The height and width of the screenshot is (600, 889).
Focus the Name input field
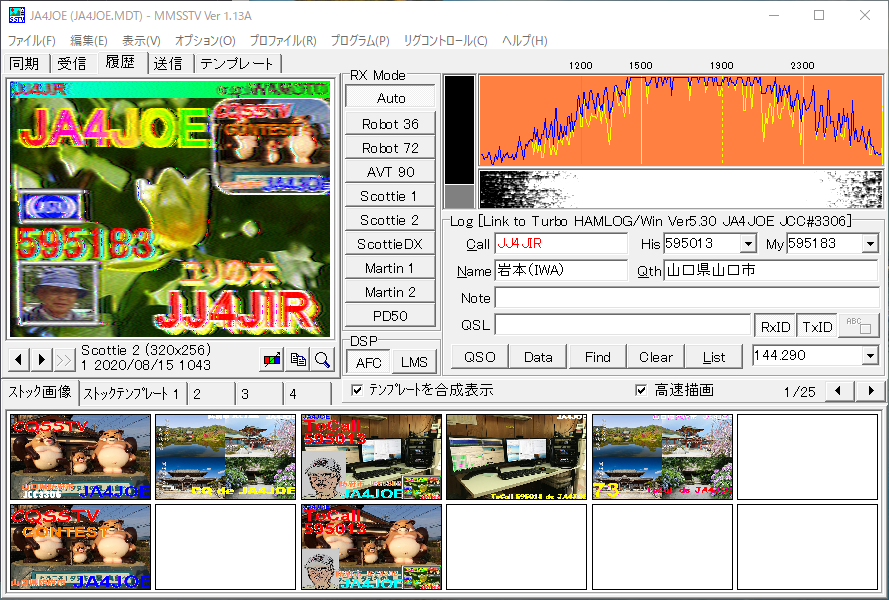[561, 270]
